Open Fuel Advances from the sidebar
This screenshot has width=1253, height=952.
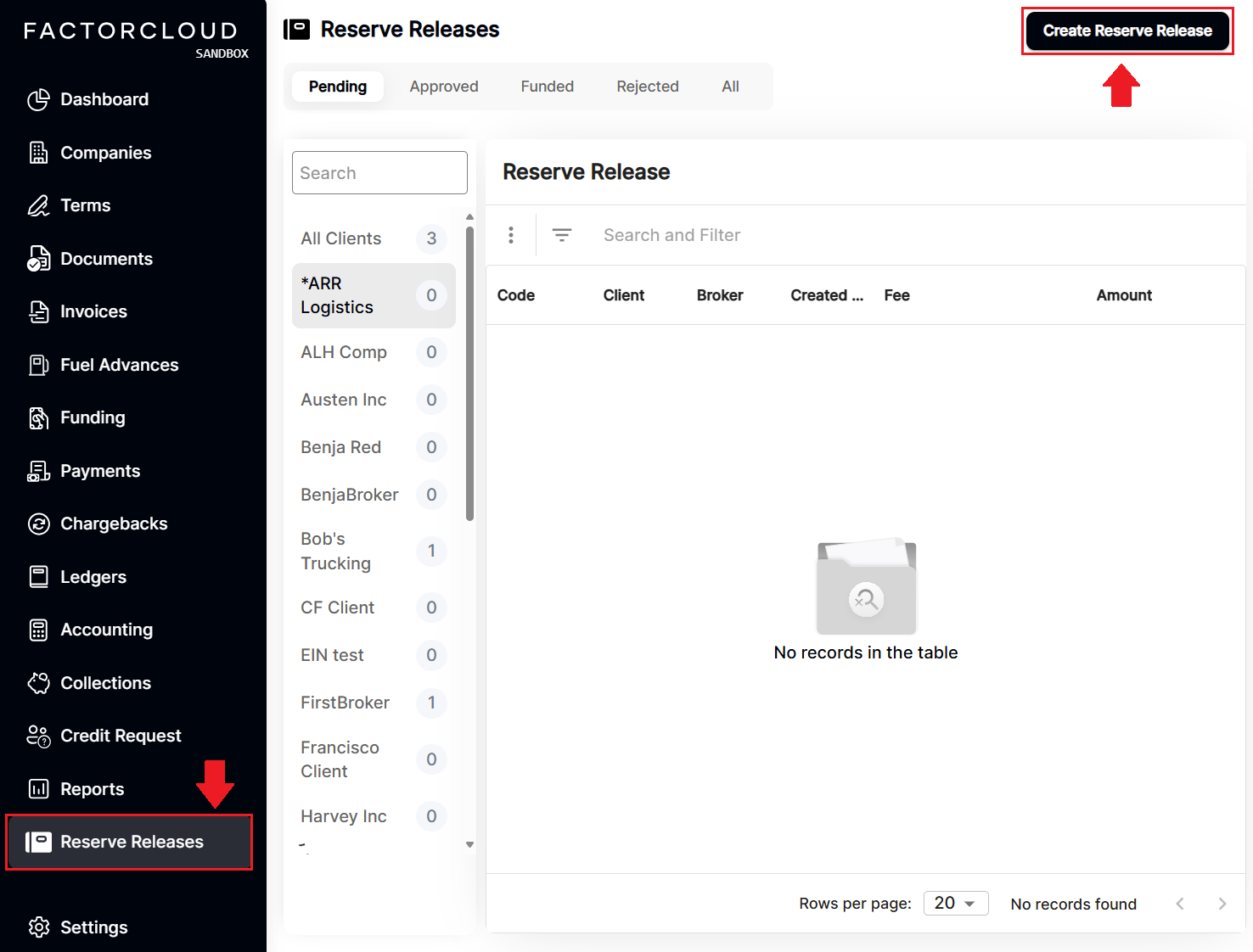(39, 365)
